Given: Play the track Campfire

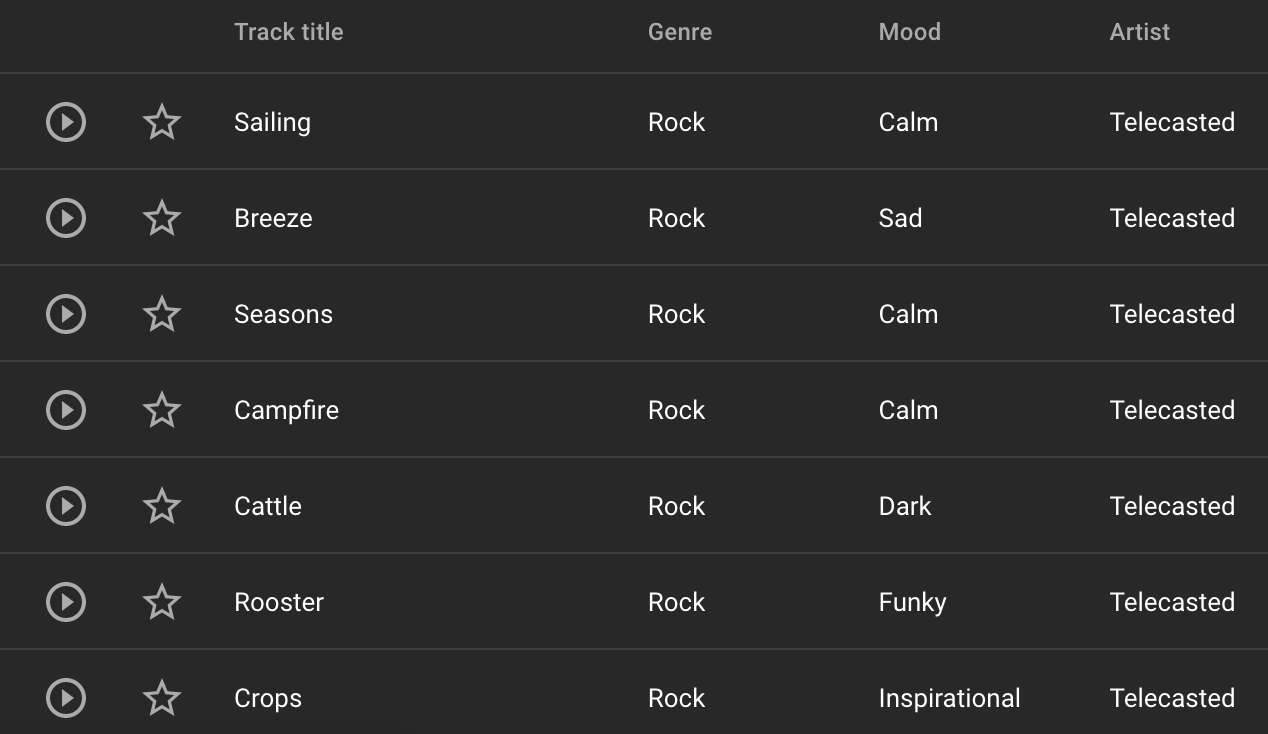Looking at the screenshot, I should tap(65, 409).
